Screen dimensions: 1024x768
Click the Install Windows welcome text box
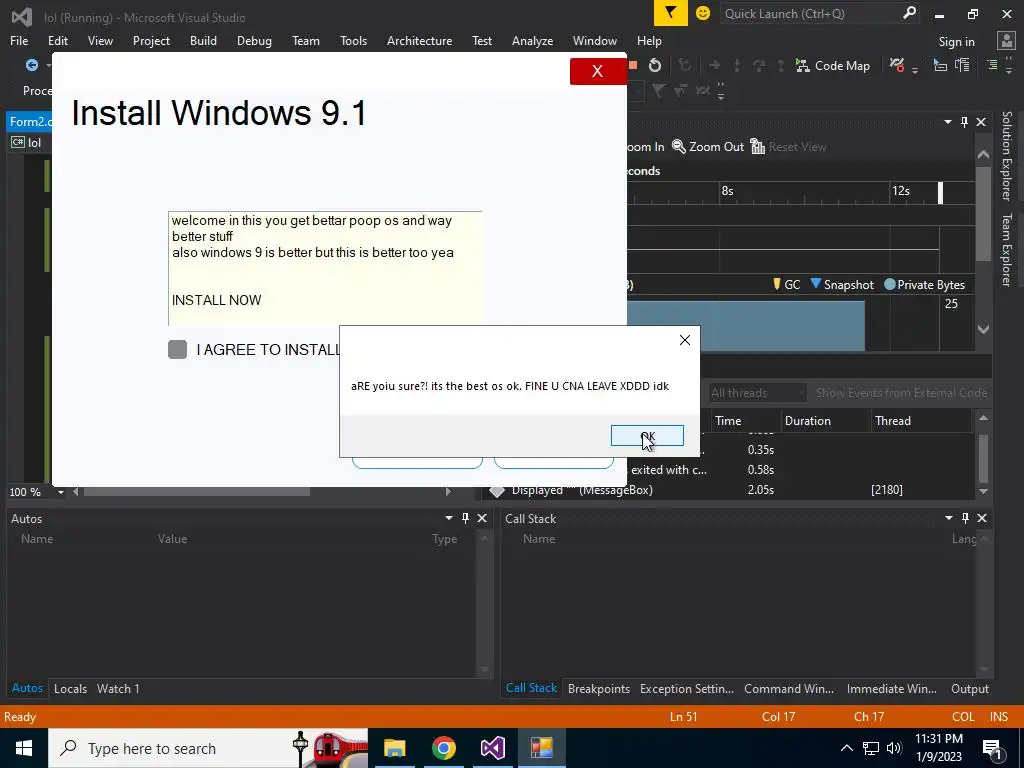coord(325,268)
